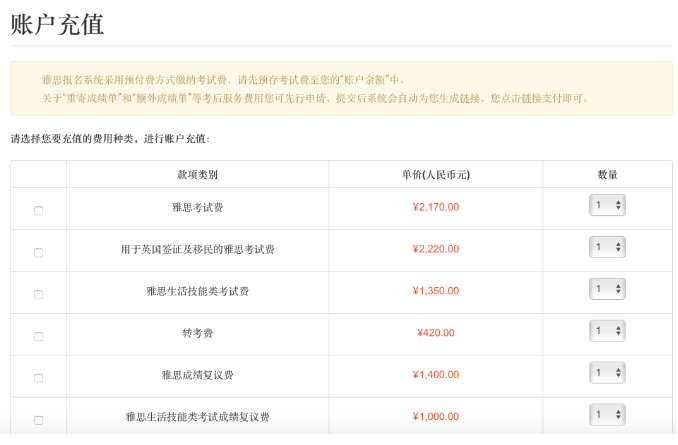The width and height of the screenshot is (678, 445).
Task: Click the notice line starting 雅思报名系统采用预付费方式
Action: (224, 80)
